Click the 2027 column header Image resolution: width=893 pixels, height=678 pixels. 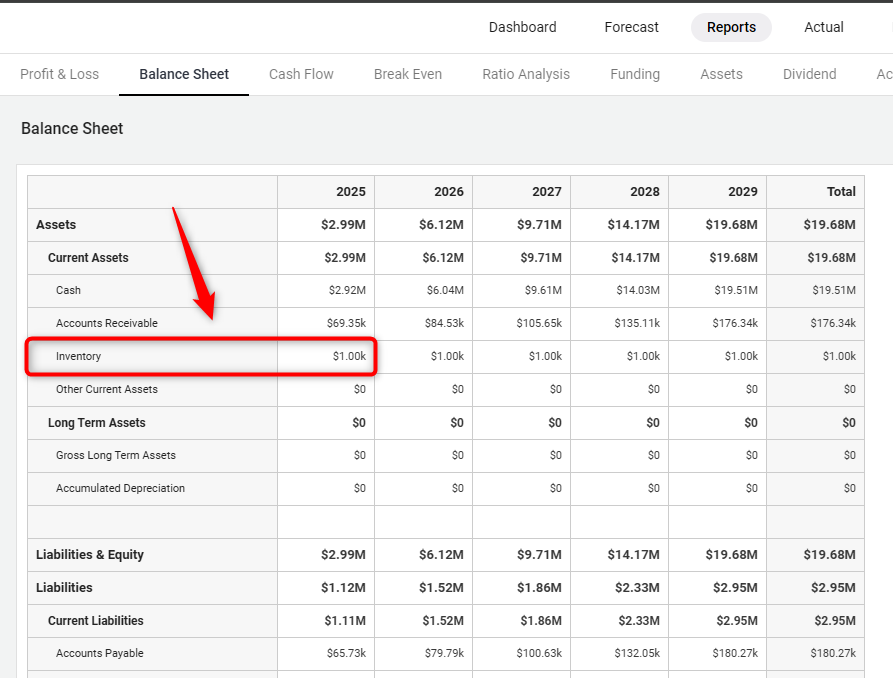pyautogui.click(x=547, y=192)
